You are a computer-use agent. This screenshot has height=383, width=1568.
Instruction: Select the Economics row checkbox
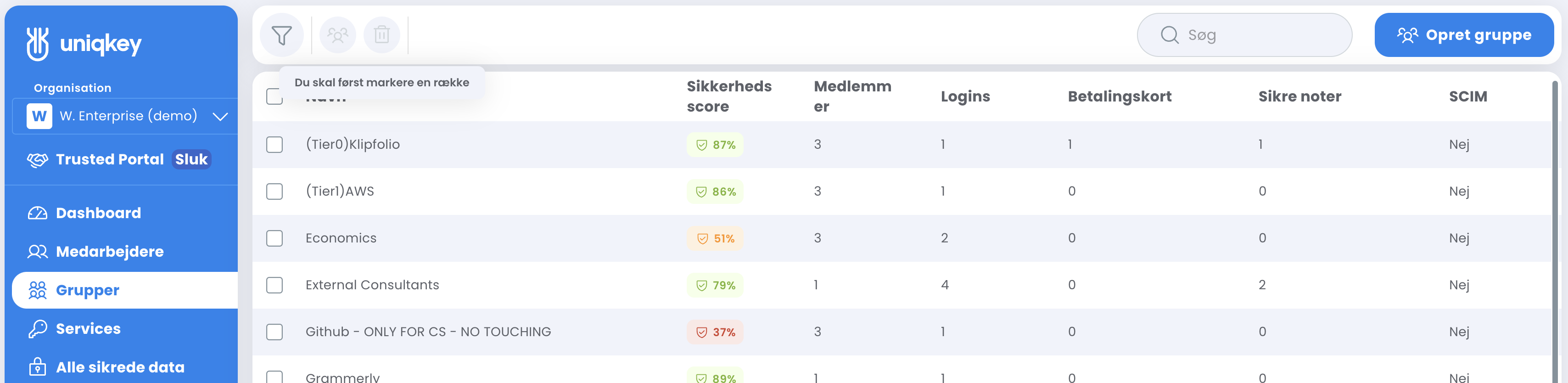[274, 238]
